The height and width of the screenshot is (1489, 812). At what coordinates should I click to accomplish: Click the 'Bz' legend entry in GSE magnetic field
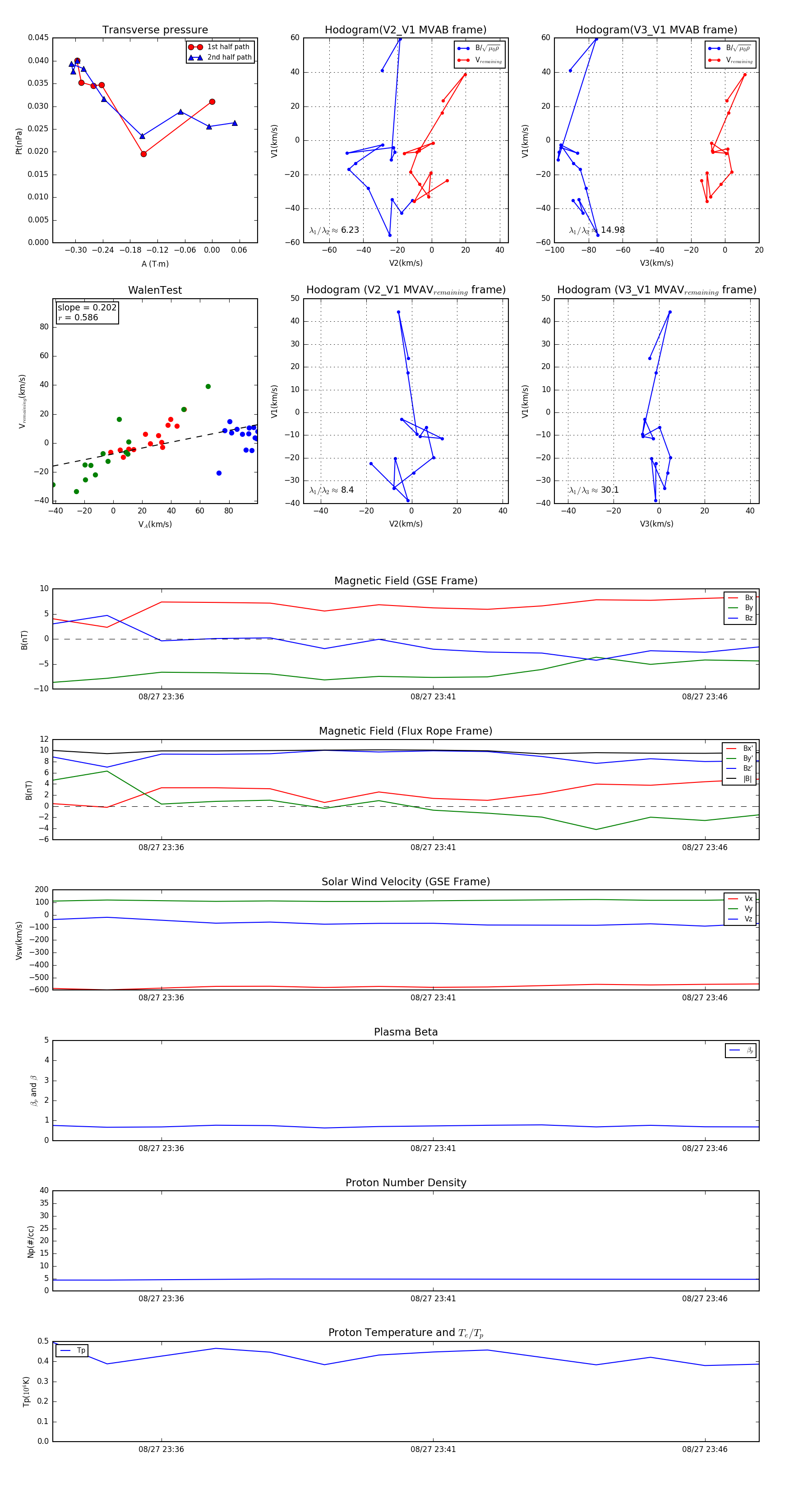click(x=740, y=618)
